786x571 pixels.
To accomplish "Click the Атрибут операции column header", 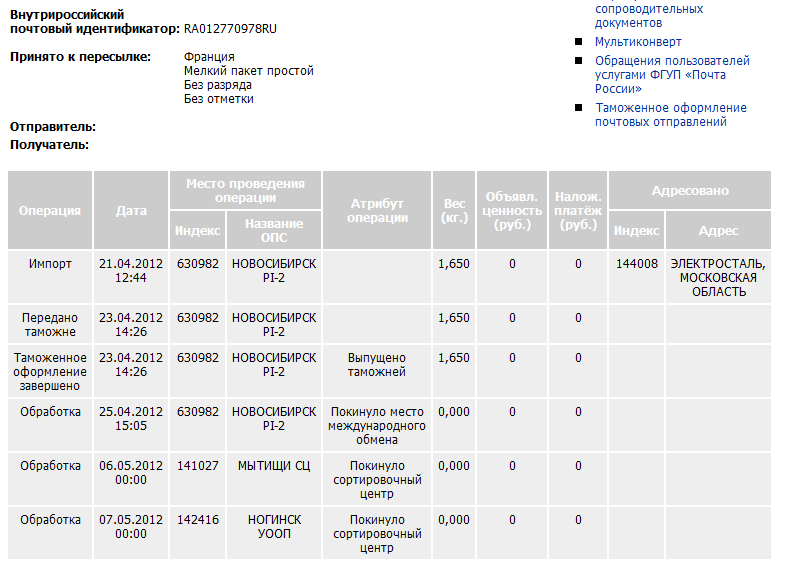I will point(377,211).
